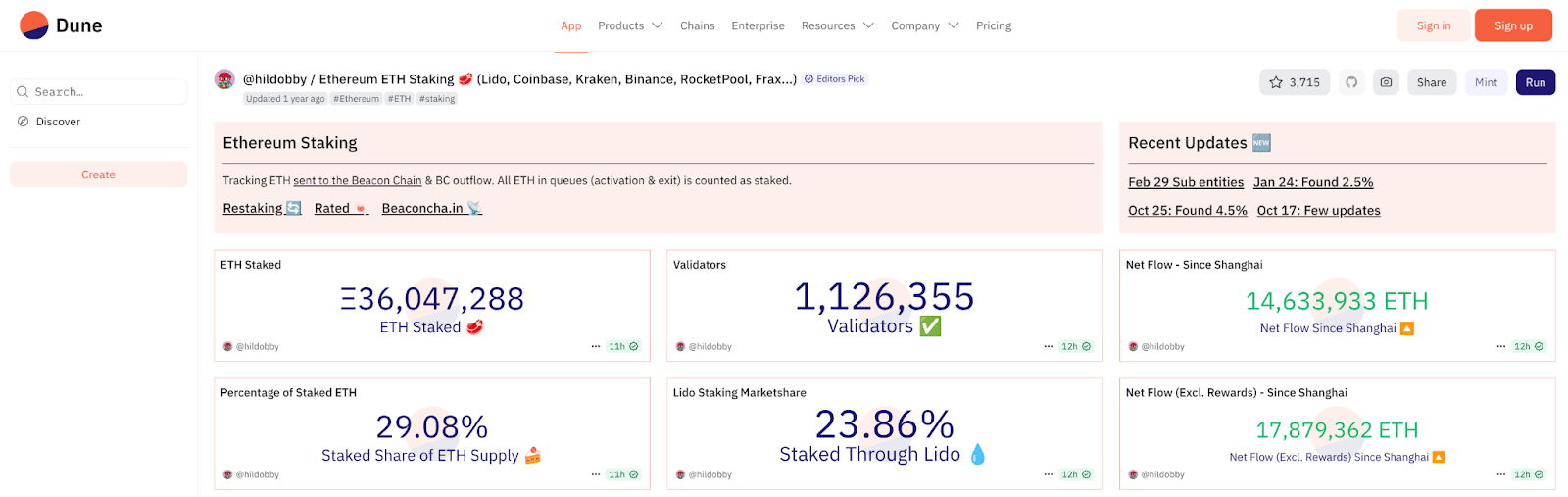Open the Restaking link
Screen dimensions: 1568x497
tap(263, 208)
